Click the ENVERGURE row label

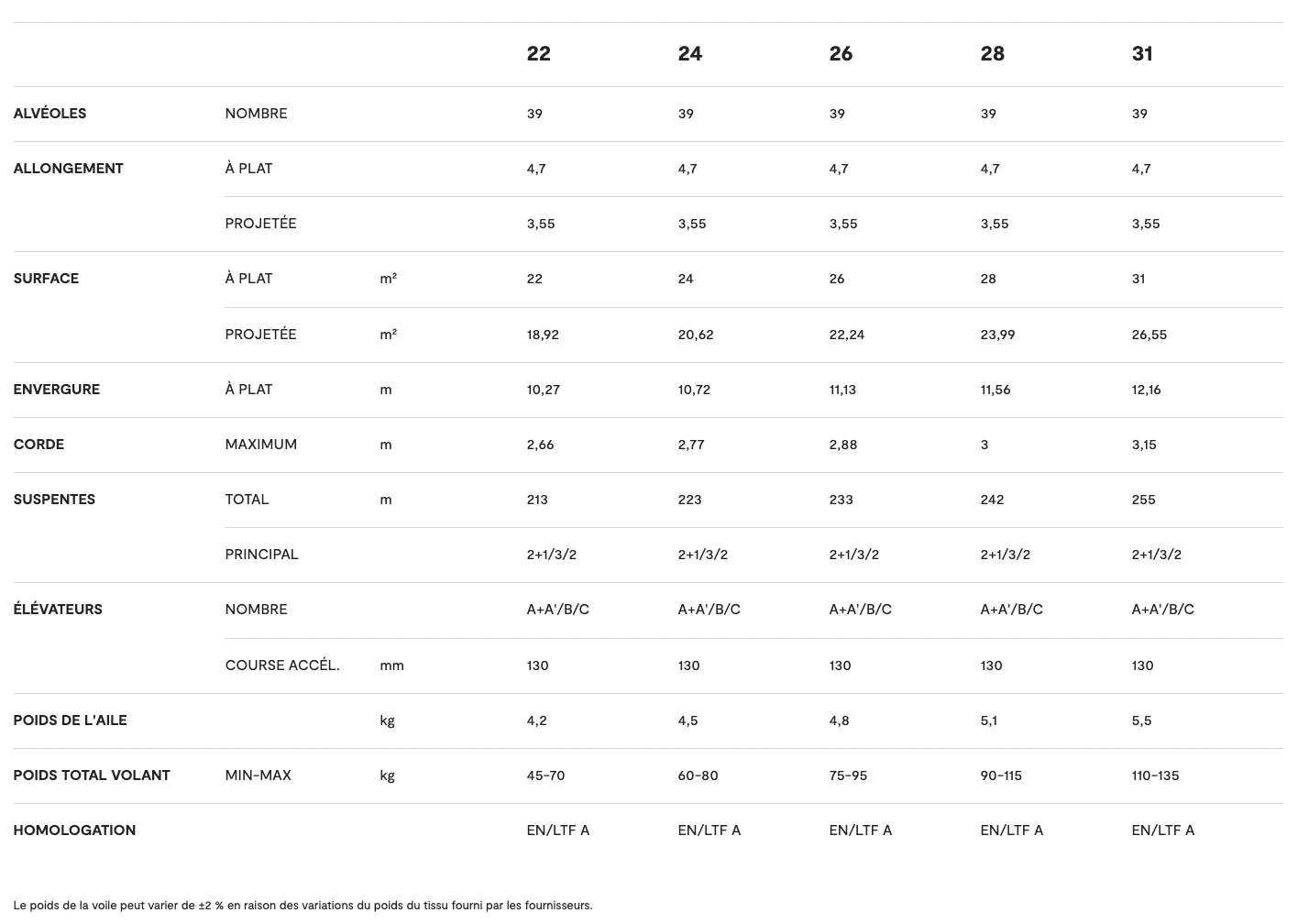(x=56, y=390)
